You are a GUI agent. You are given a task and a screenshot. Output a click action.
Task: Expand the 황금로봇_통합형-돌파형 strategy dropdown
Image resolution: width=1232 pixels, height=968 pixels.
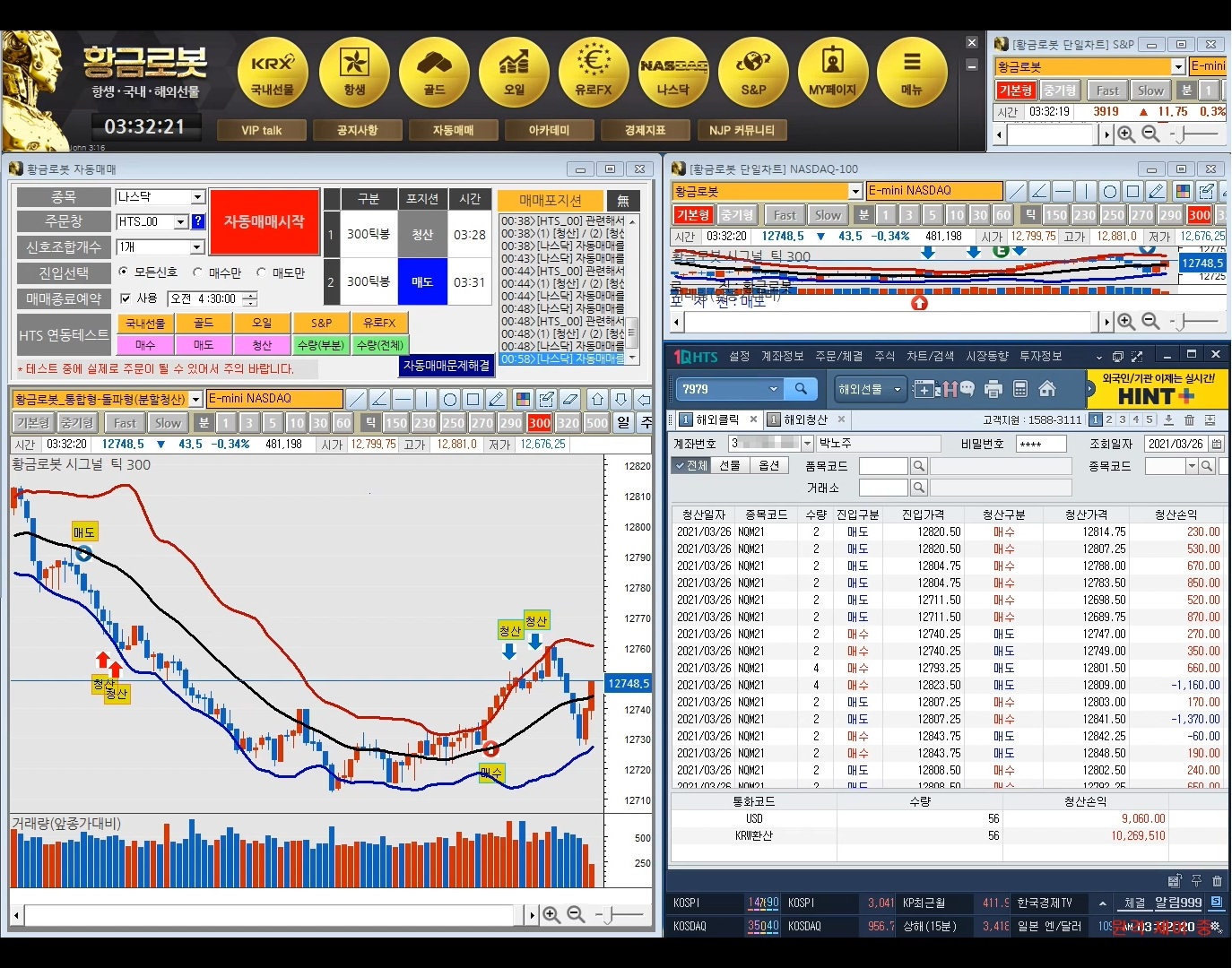tap(196, 399)
